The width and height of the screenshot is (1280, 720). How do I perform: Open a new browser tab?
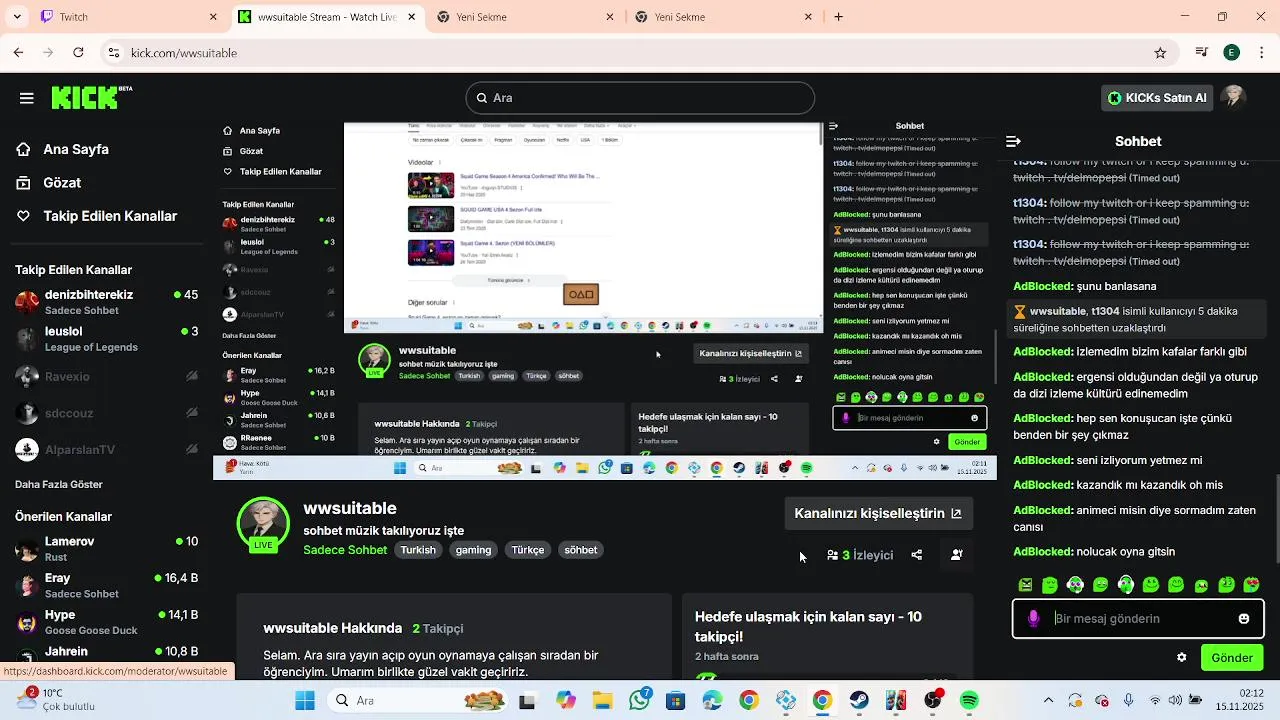coord(838,17)
